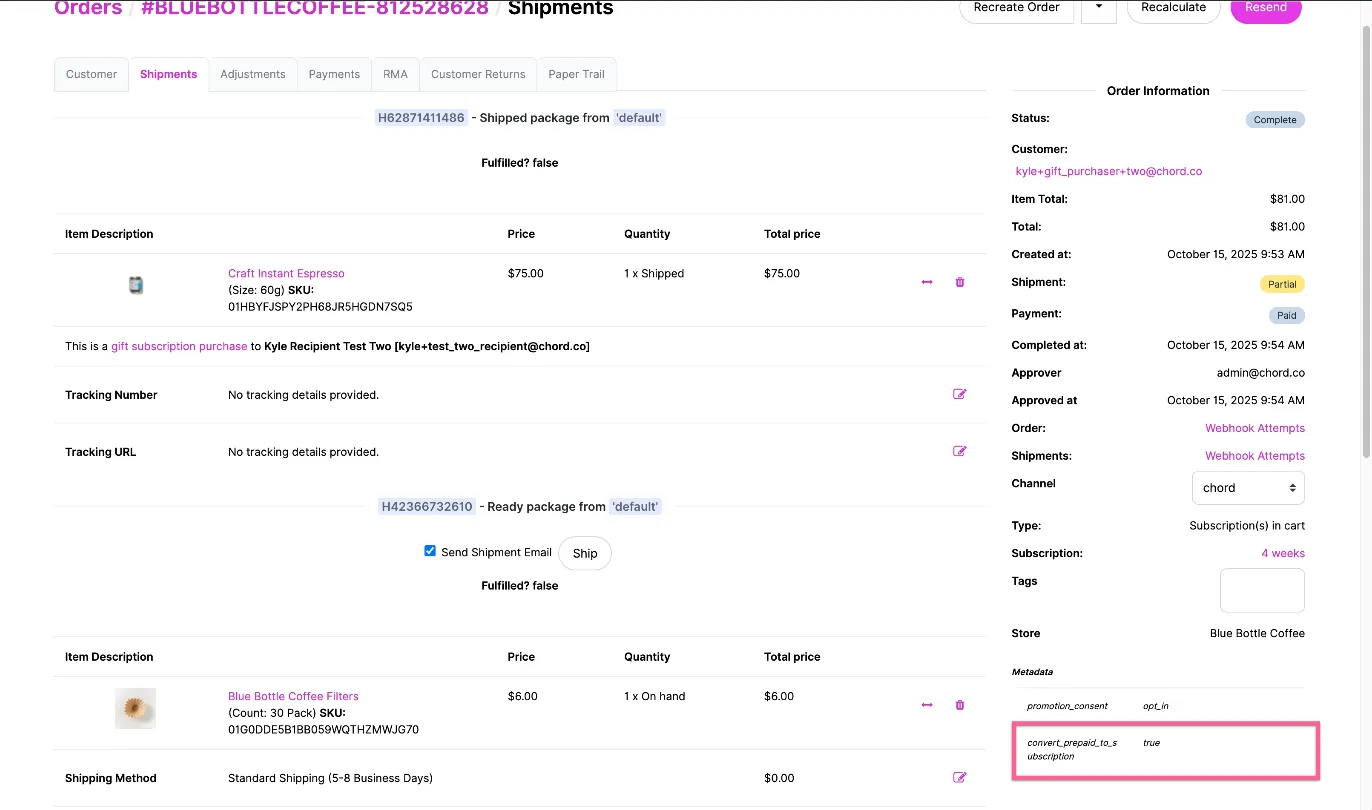Open Blue Bottle Coffee Filters product link

coord(293,696)
